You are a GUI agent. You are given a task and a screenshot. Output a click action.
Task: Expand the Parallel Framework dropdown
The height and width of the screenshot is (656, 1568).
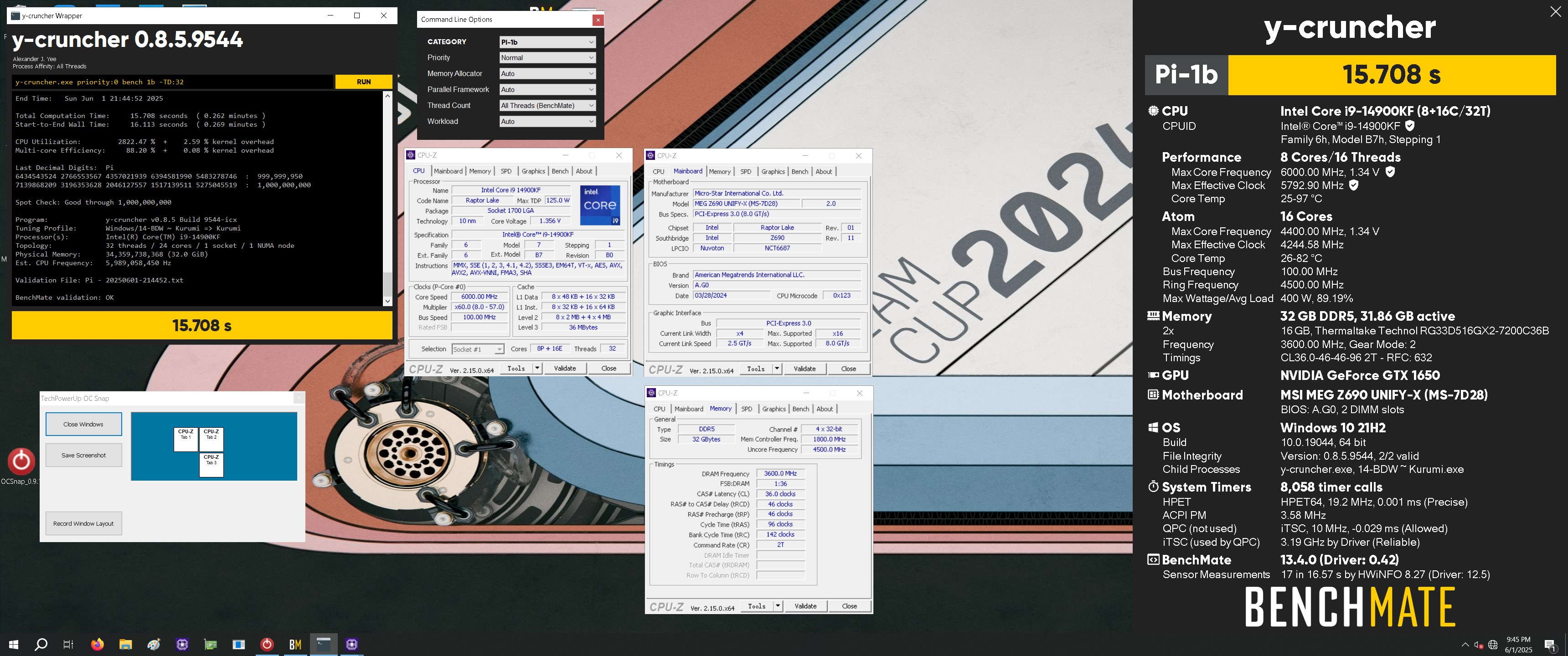547,89
